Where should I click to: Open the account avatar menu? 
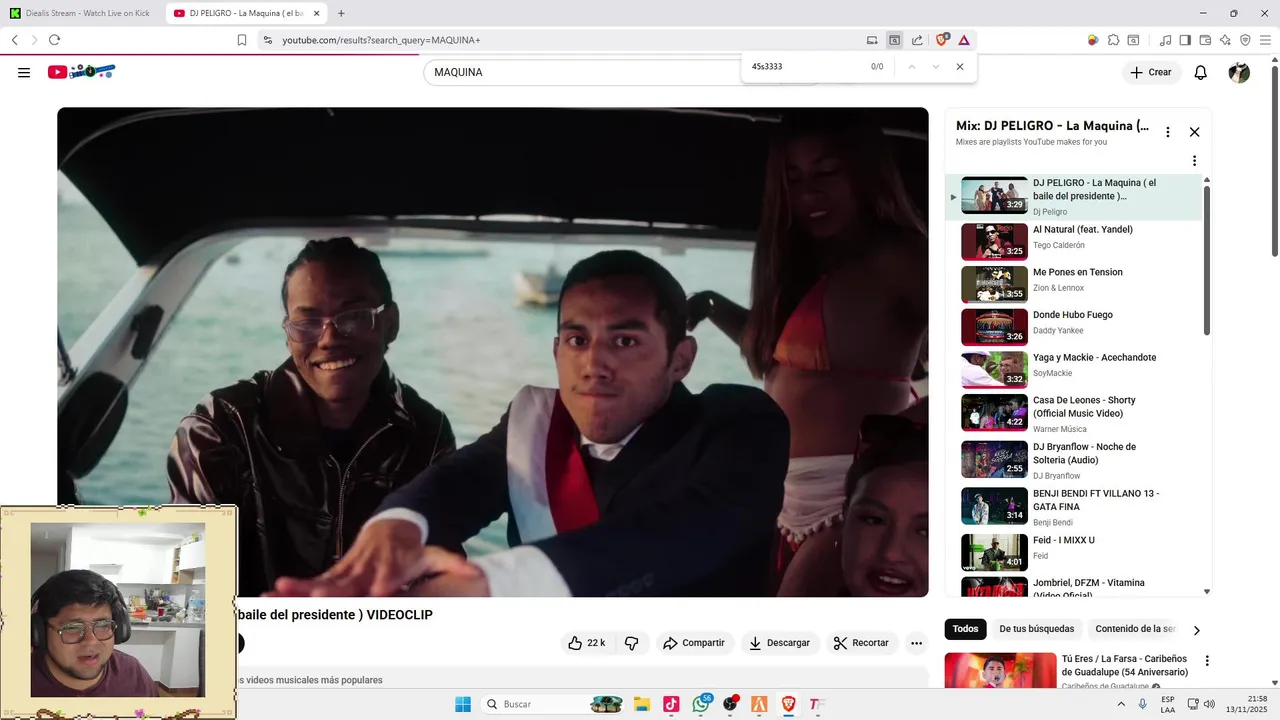1239,72
